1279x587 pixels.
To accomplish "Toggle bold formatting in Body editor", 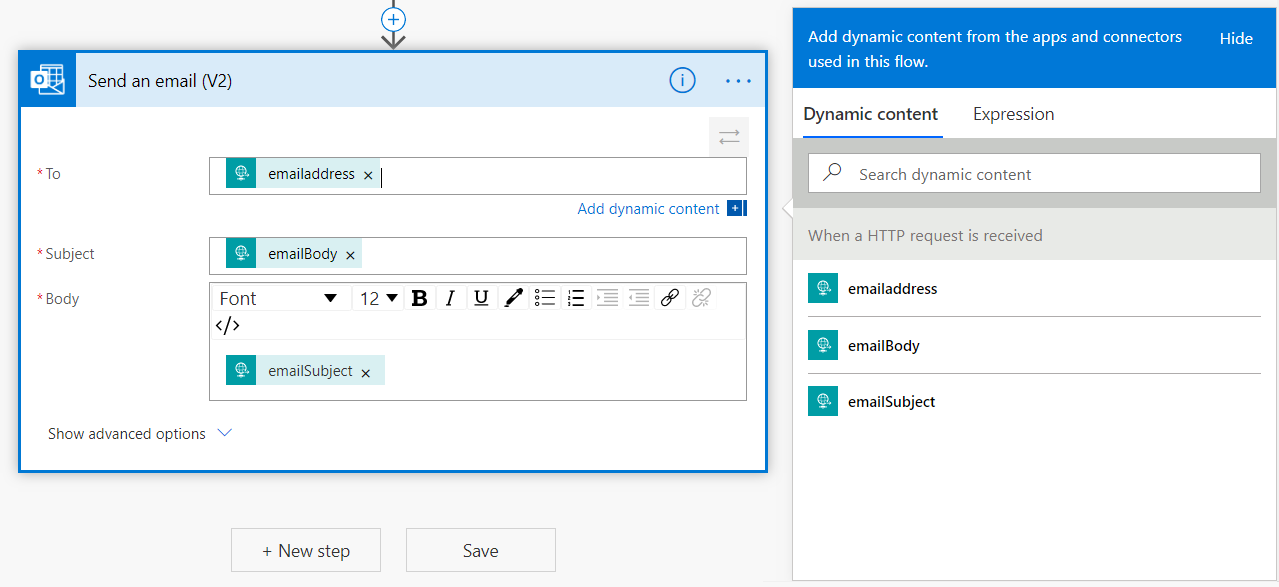I will pyautogui.click(x=420, y=298).
